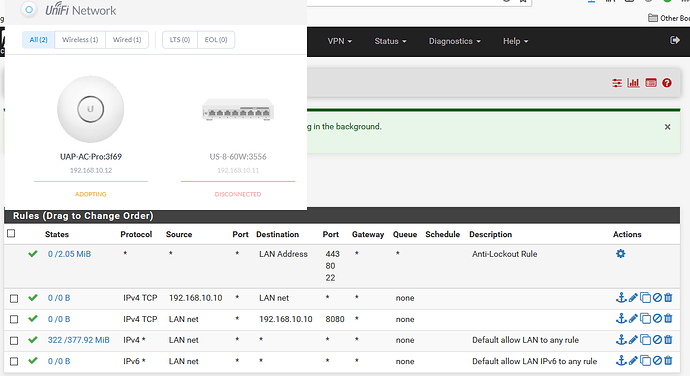Edit Default allow LAN IPv6 to any rule

pos(633,361)
